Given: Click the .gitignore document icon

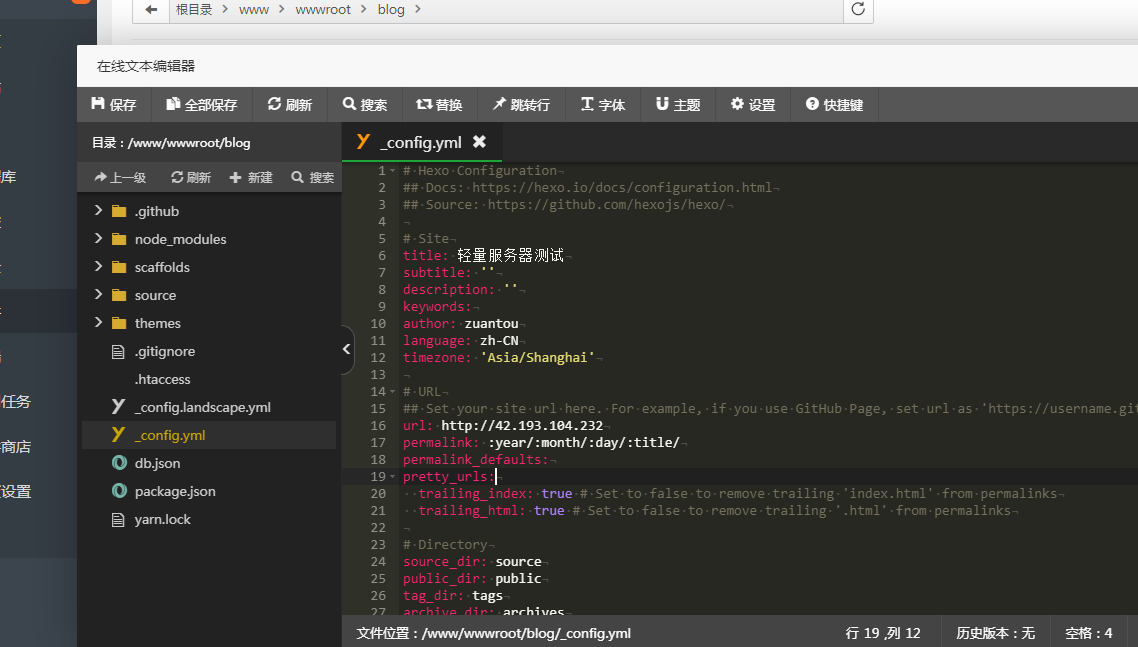Looking at the screenshot, I should [118, 351].
